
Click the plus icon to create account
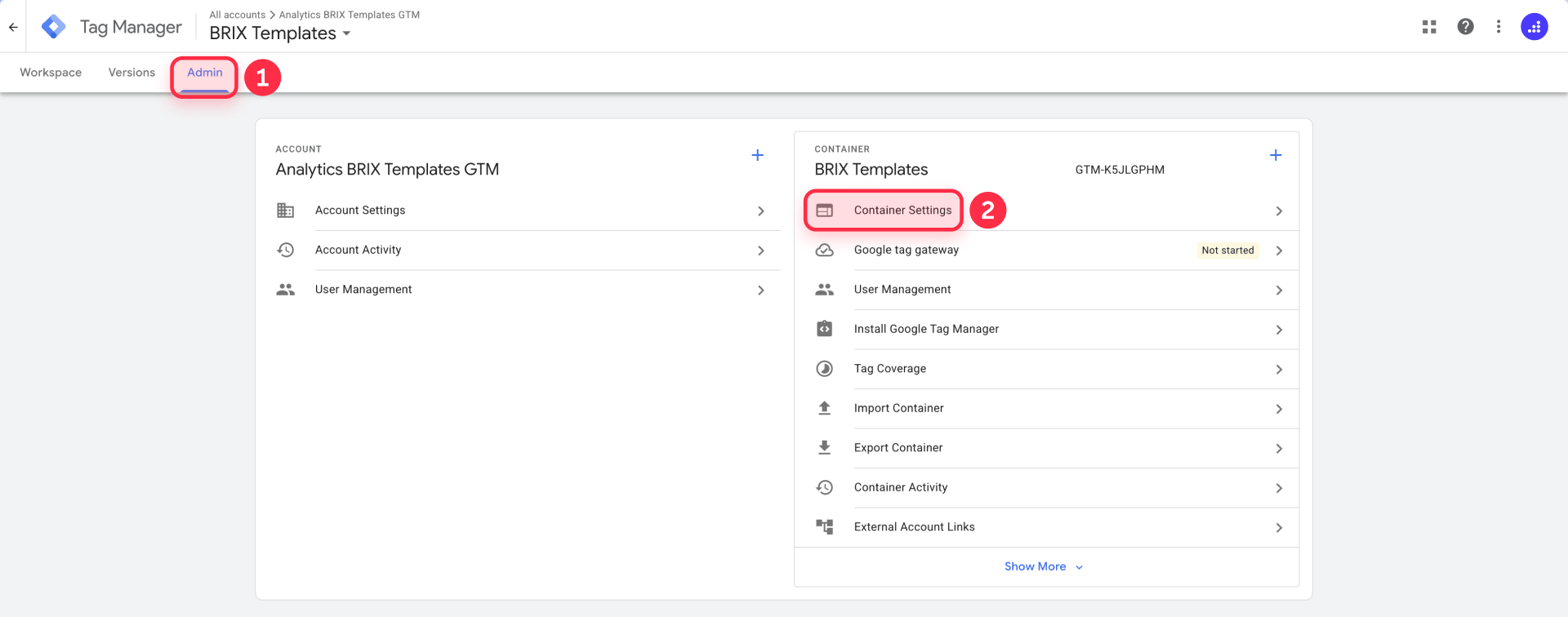click(x=758, y=155)
